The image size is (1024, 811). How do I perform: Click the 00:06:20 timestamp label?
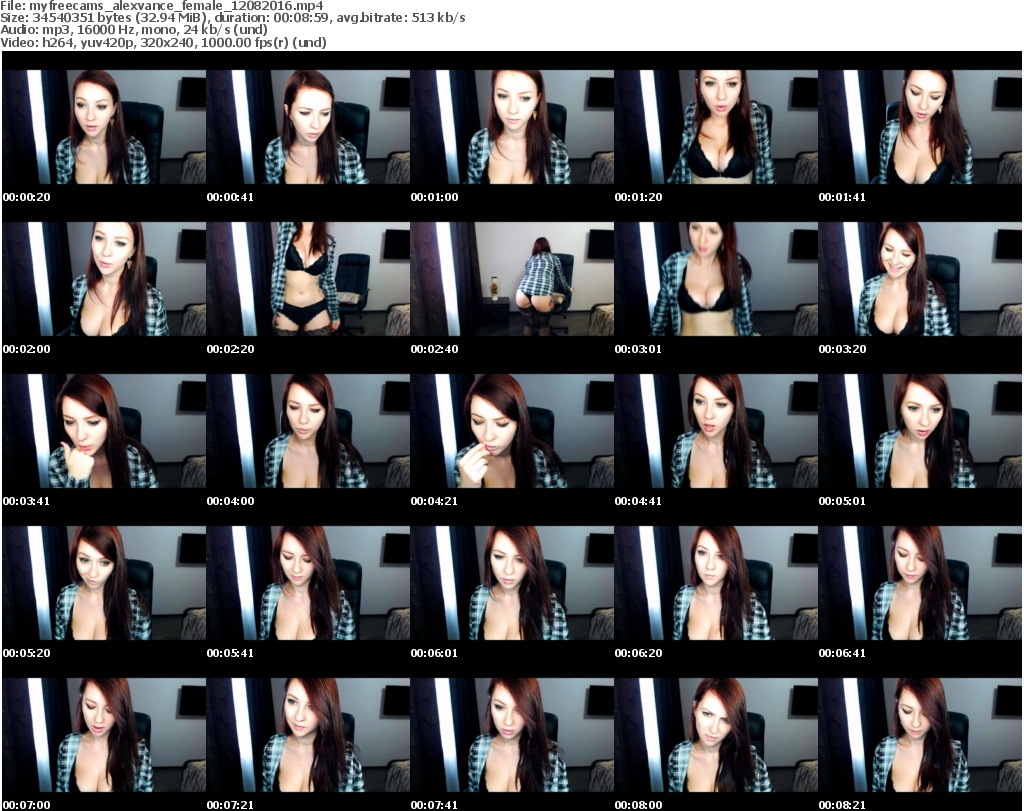(x=638, y=653)
